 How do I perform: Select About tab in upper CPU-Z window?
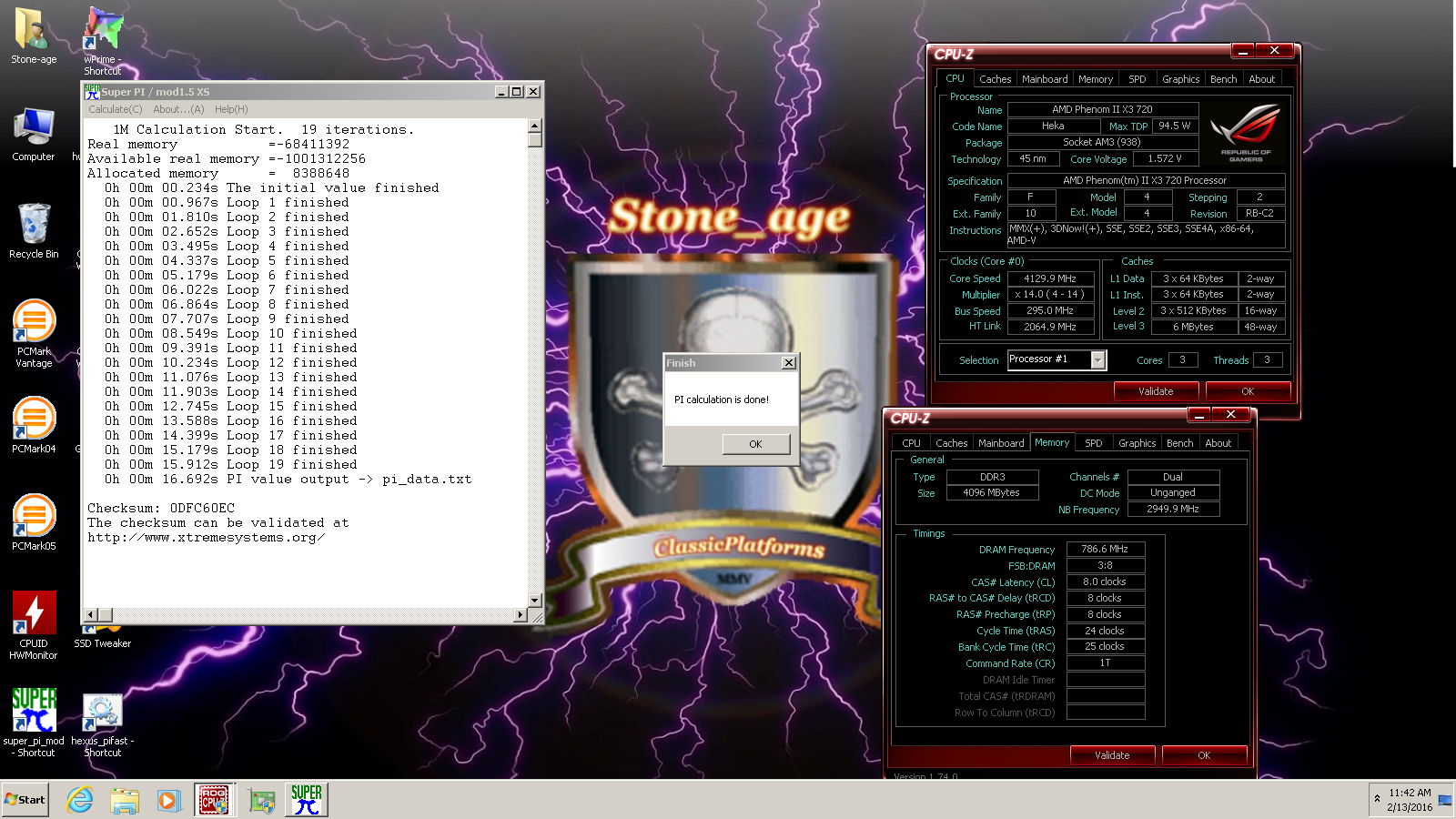pos(1261,79)
